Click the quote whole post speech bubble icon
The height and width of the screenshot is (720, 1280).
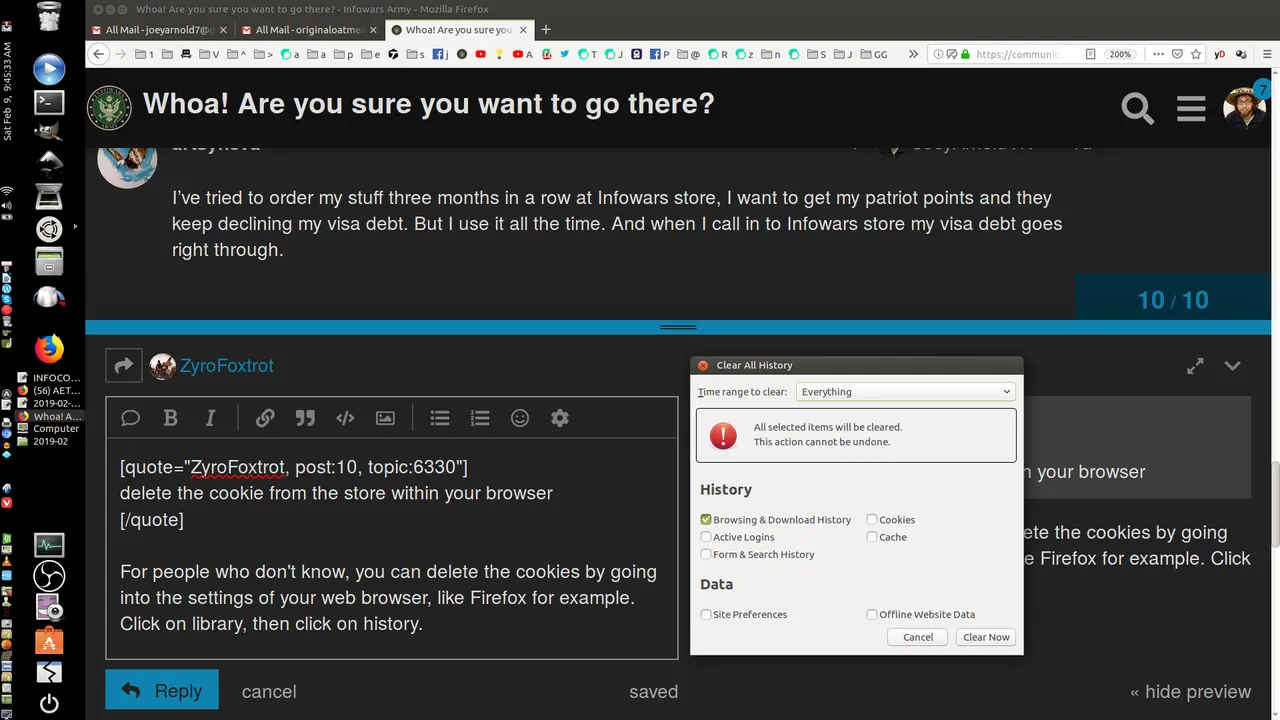point(130,418)
